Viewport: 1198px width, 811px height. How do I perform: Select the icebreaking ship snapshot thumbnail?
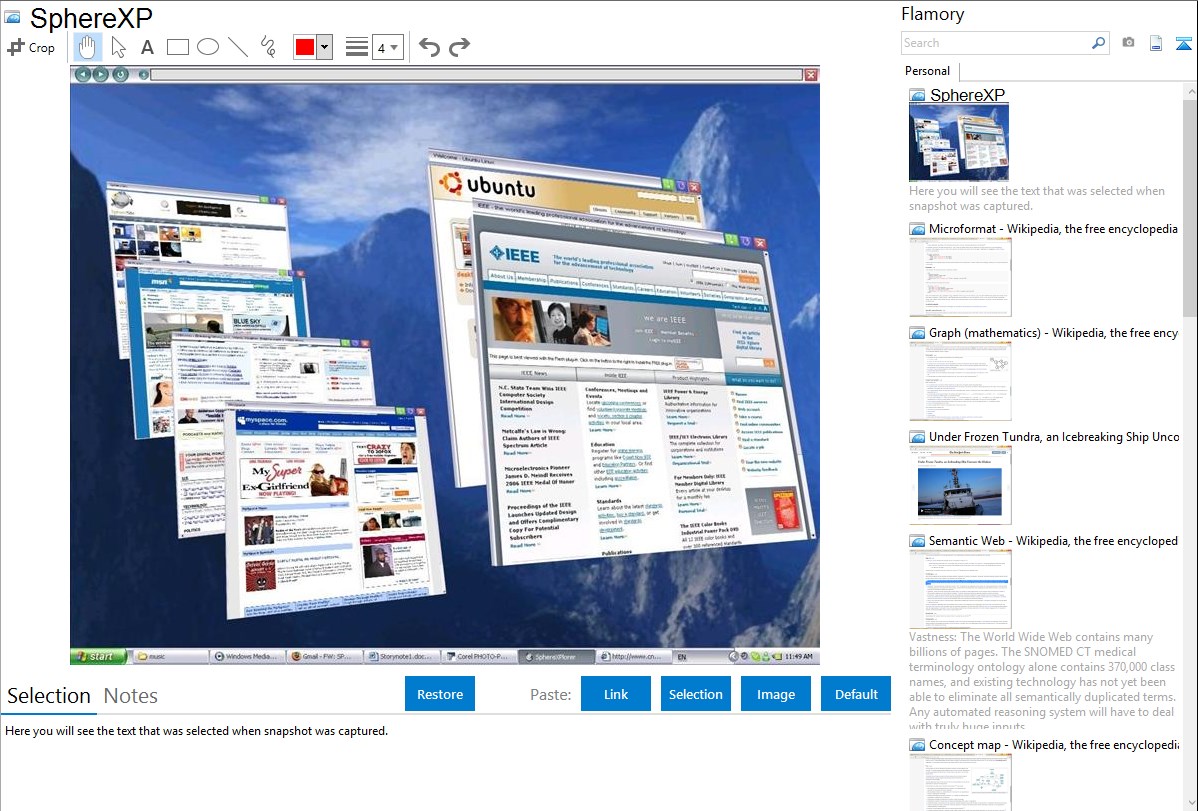pyautogui.click(x=960, y=485)
